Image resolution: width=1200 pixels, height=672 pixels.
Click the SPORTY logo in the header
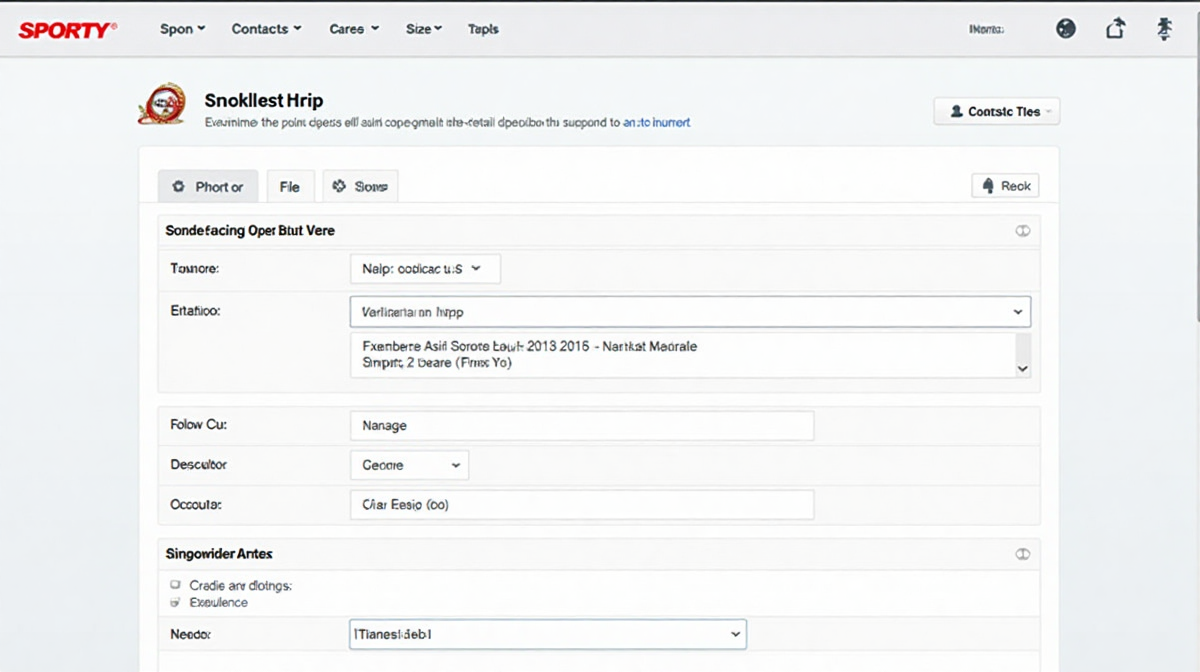67,29
